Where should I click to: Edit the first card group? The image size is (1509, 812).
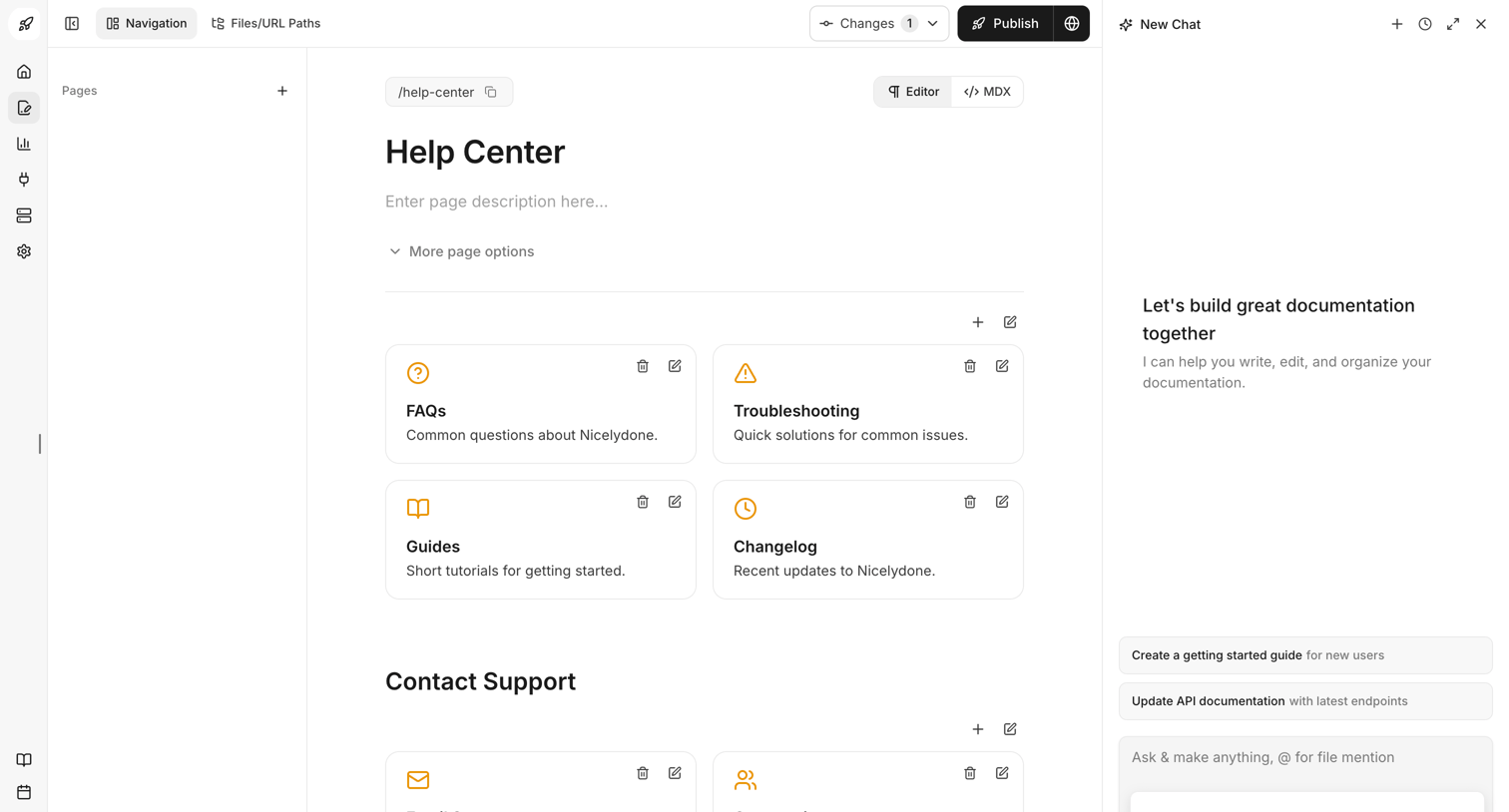click(x=1010, y=322)
